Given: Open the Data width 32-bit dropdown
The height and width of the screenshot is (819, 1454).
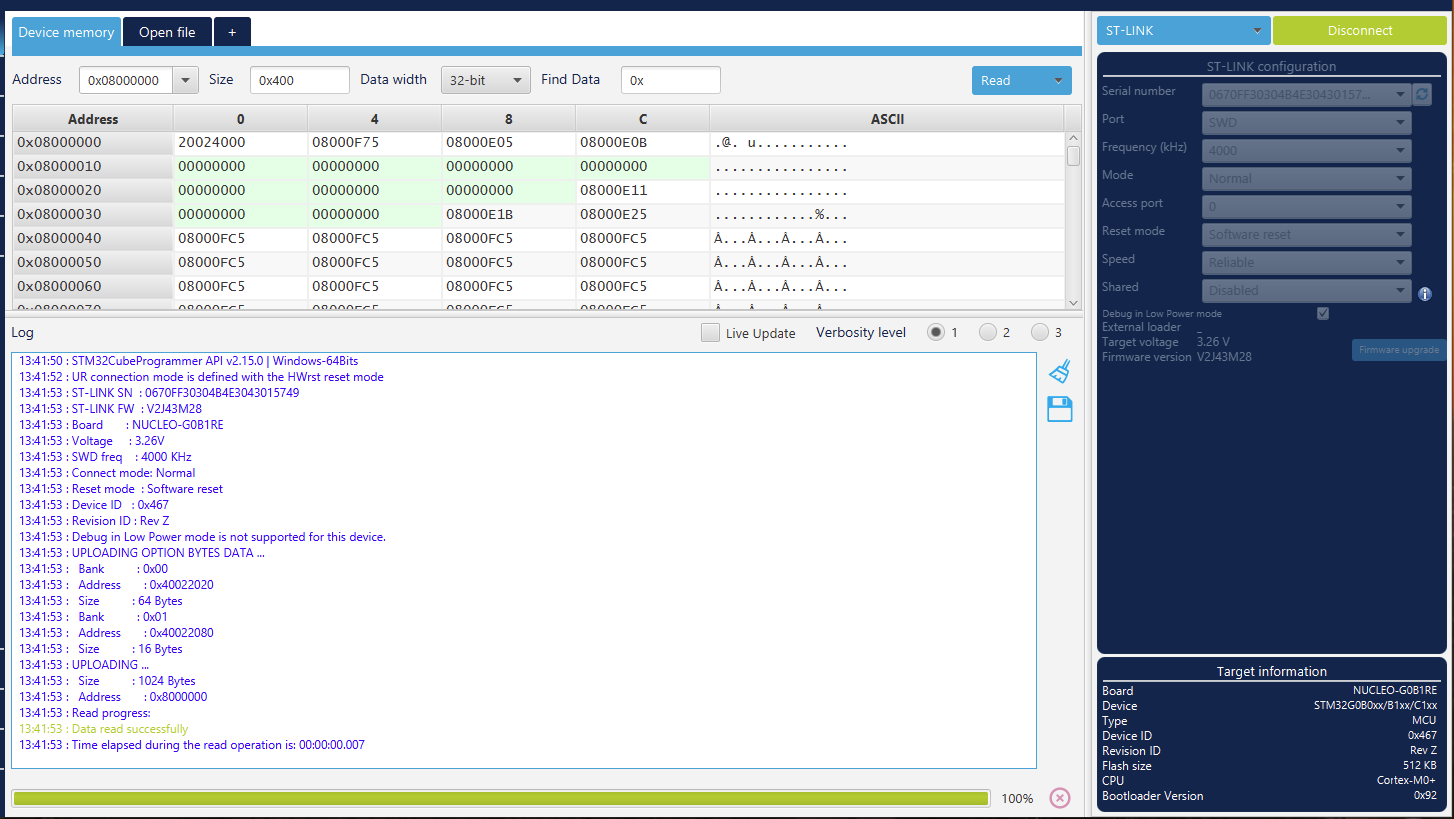Looking at the screenshot, I should pyautogui.click(x=485, y=80).
